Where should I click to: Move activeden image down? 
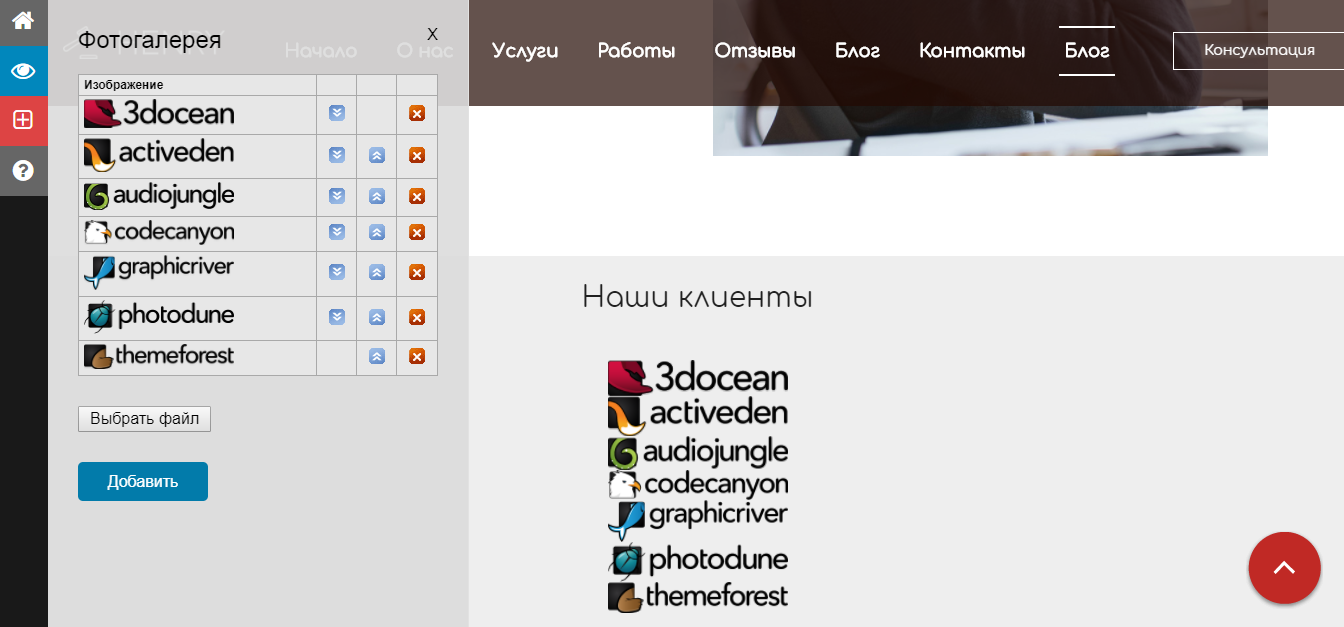(337, 155)
